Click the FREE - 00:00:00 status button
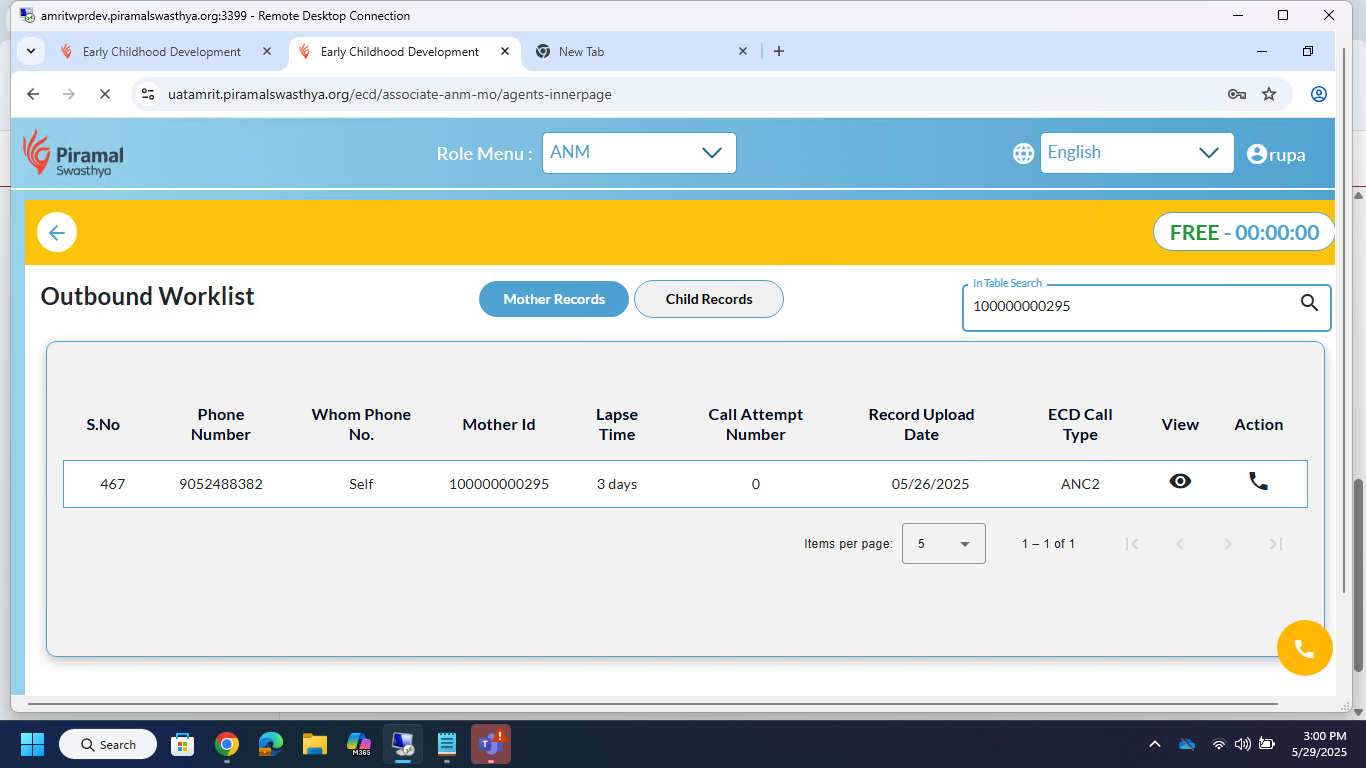 1244,232
